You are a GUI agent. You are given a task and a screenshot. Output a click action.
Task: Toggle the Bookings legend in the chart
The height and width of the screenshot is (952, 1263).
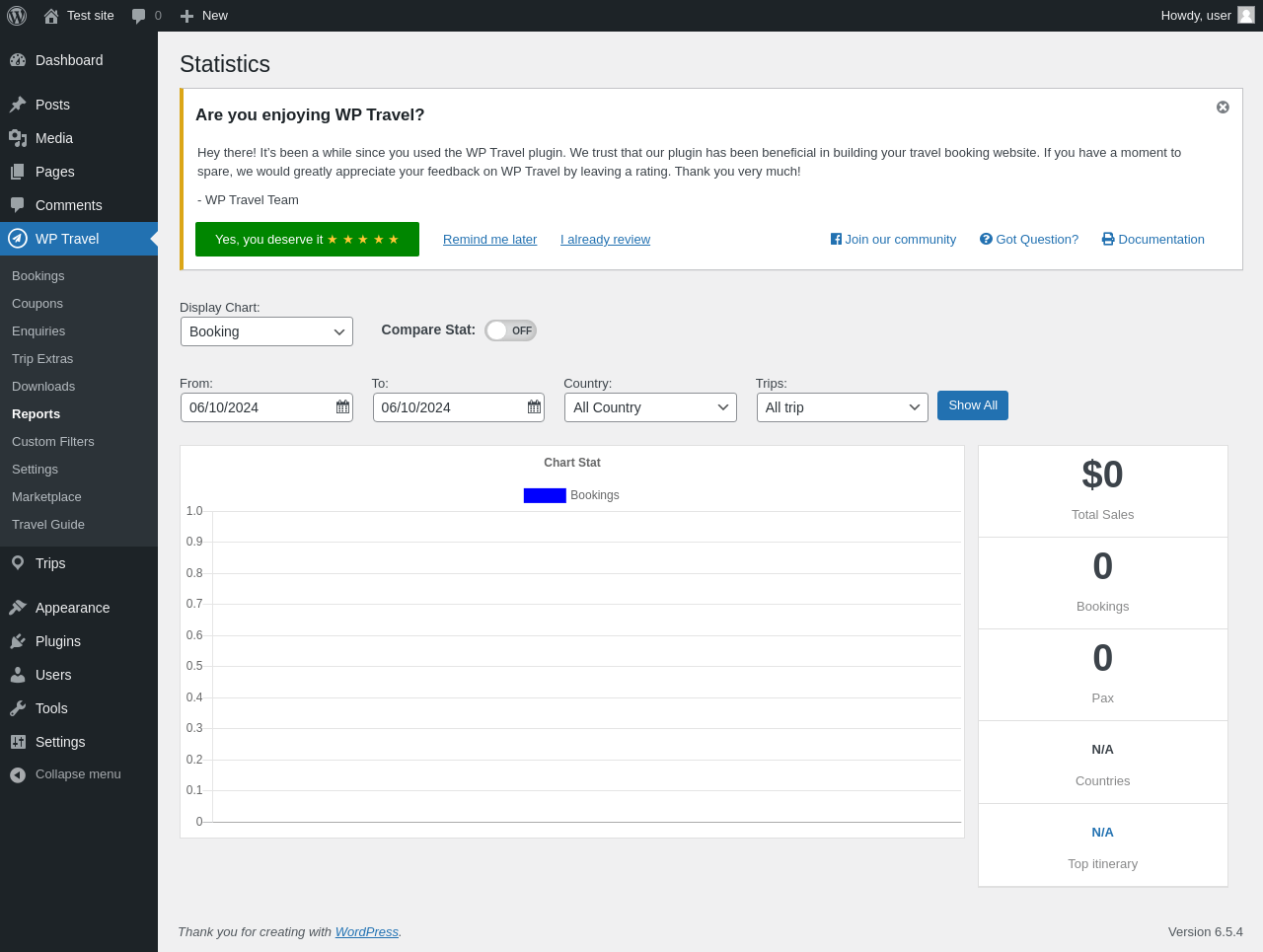tap(571, 495)
